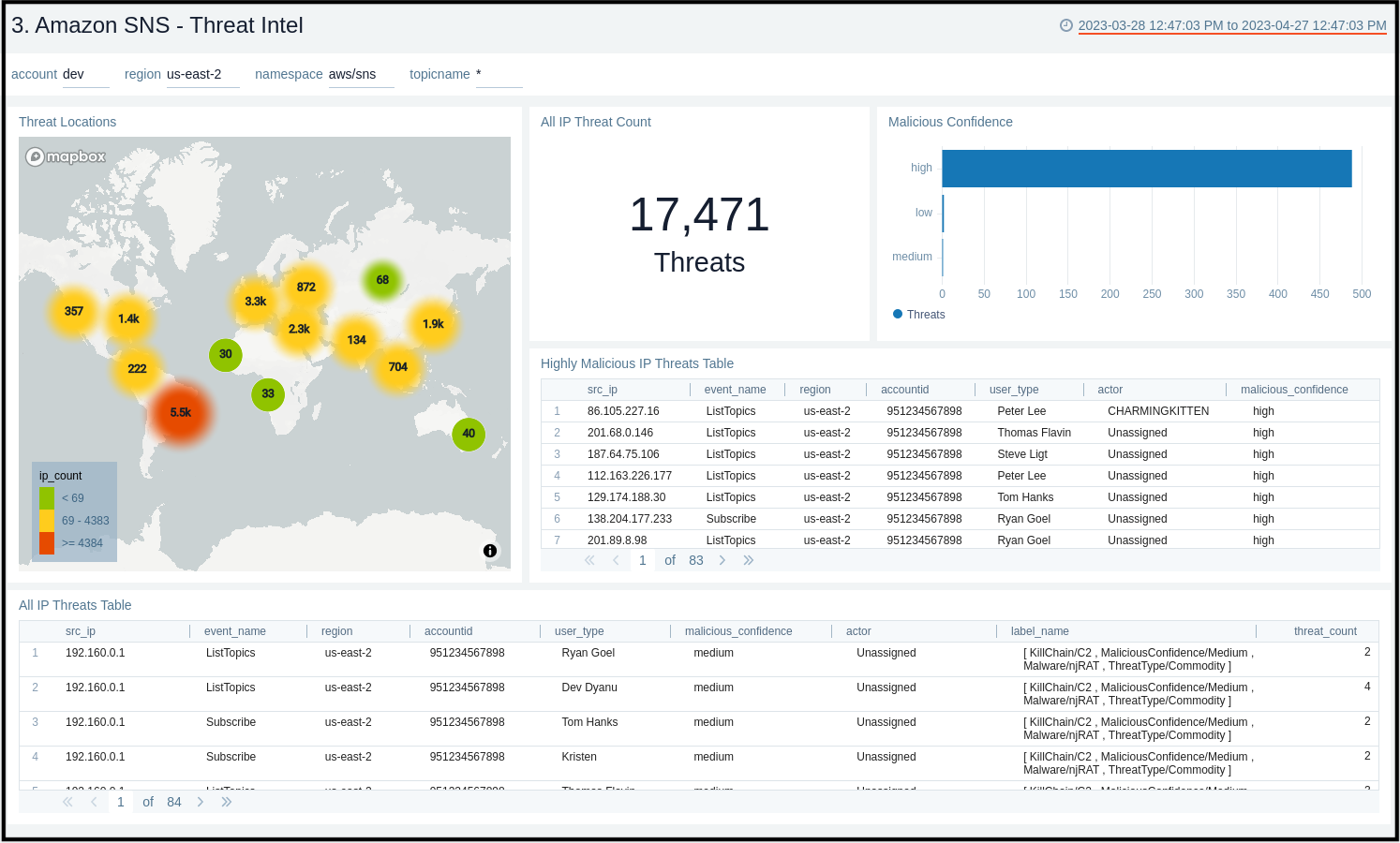Go to previous page in All IP Threats table
1400x843 pixels.
[x=94, y=802]
